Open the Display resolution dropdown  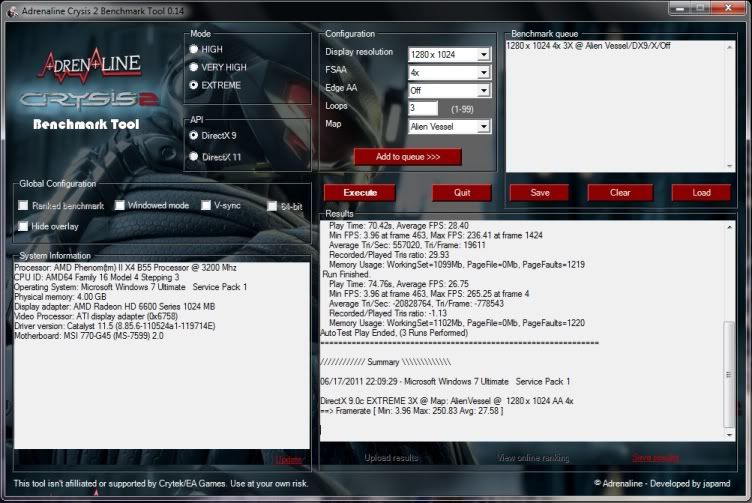point(484,55)
